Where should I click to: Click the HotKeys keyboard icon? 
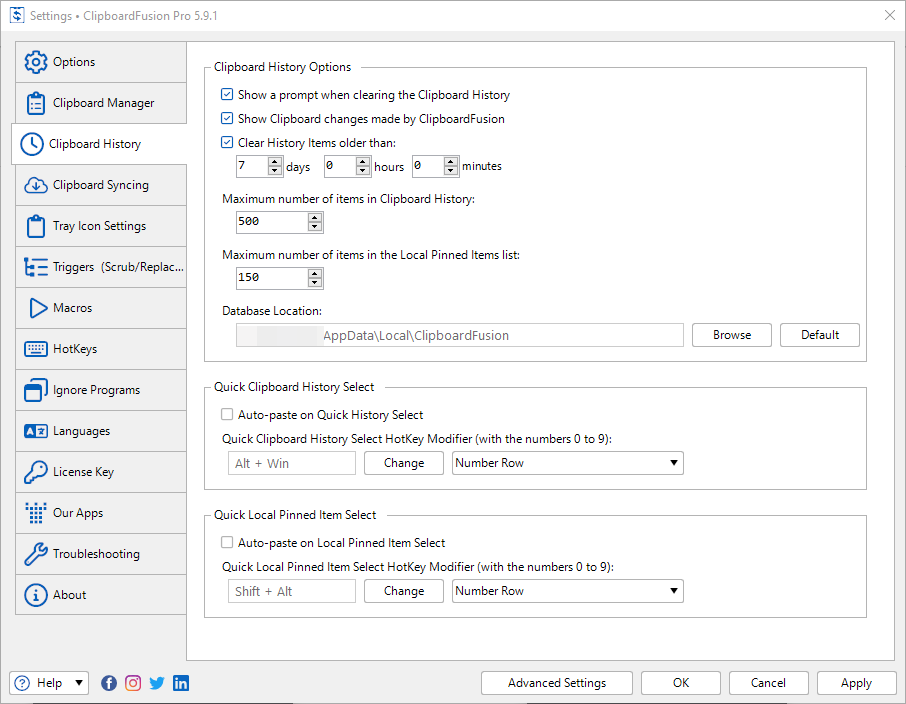tap(36, 349)
